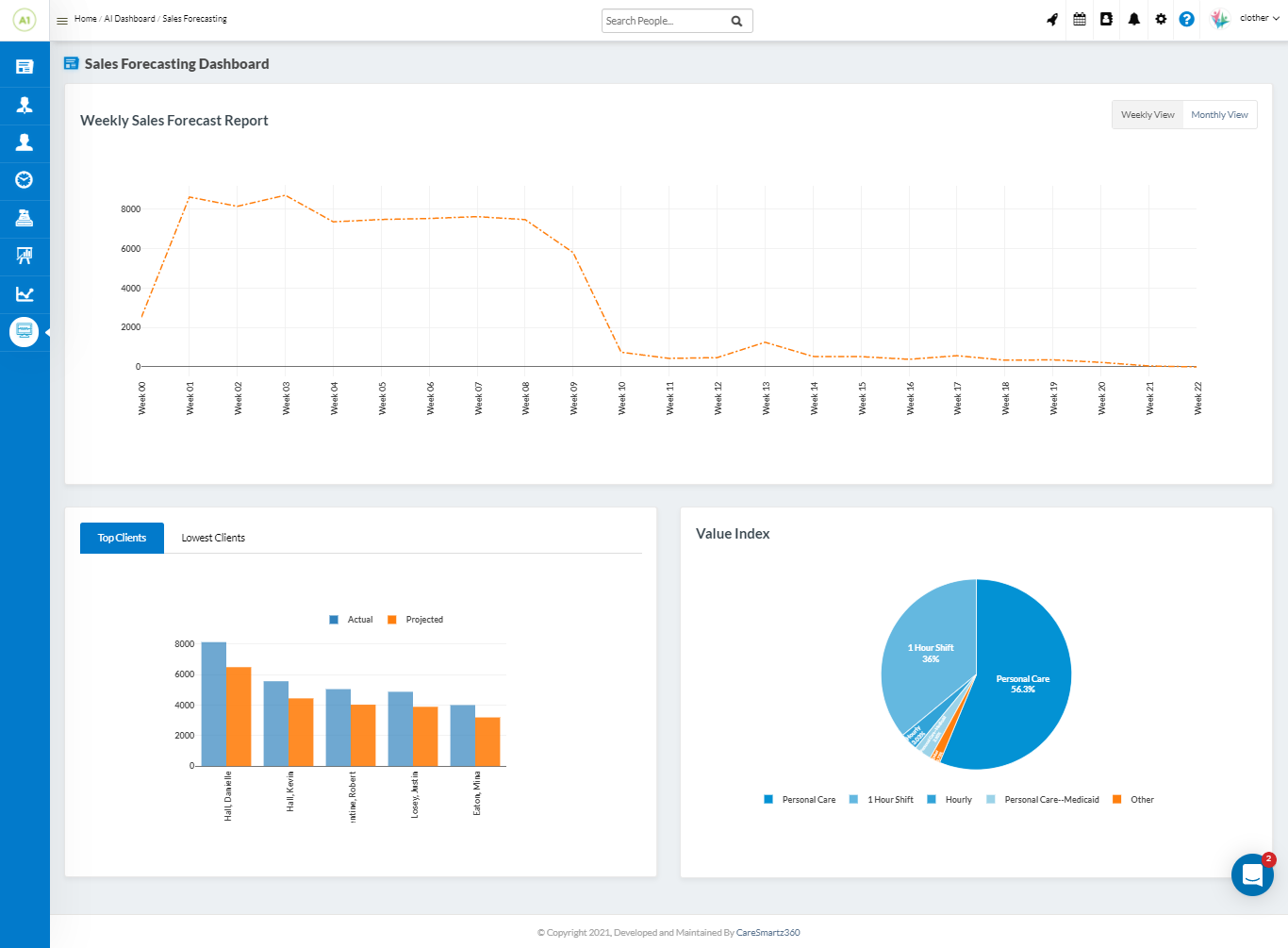Click Hall, Danielle actual blue bar
Screen dimensions: 1288x948
coord(214,704)
